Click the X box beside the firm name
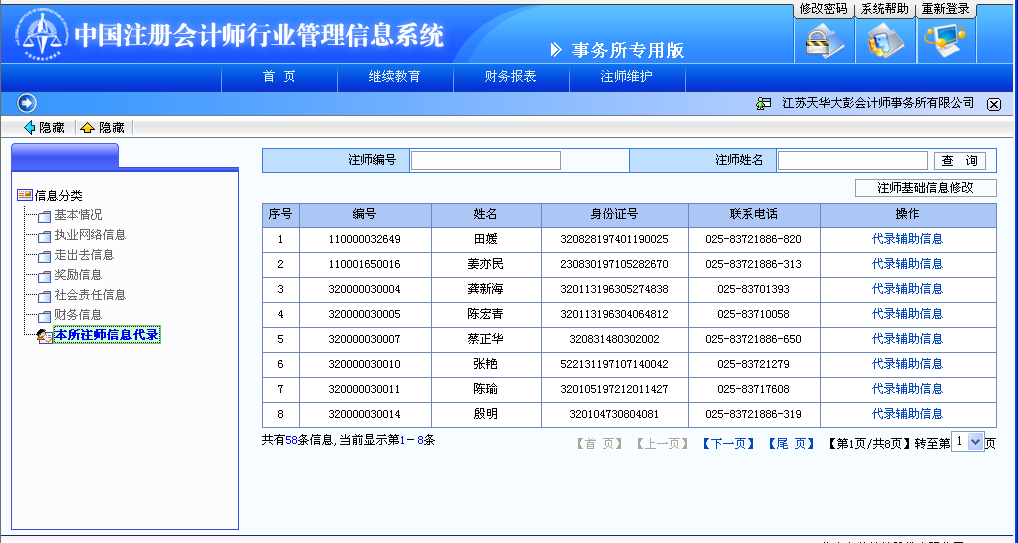The width and height of the screenshot is (1018, 543). coord(993,104)
